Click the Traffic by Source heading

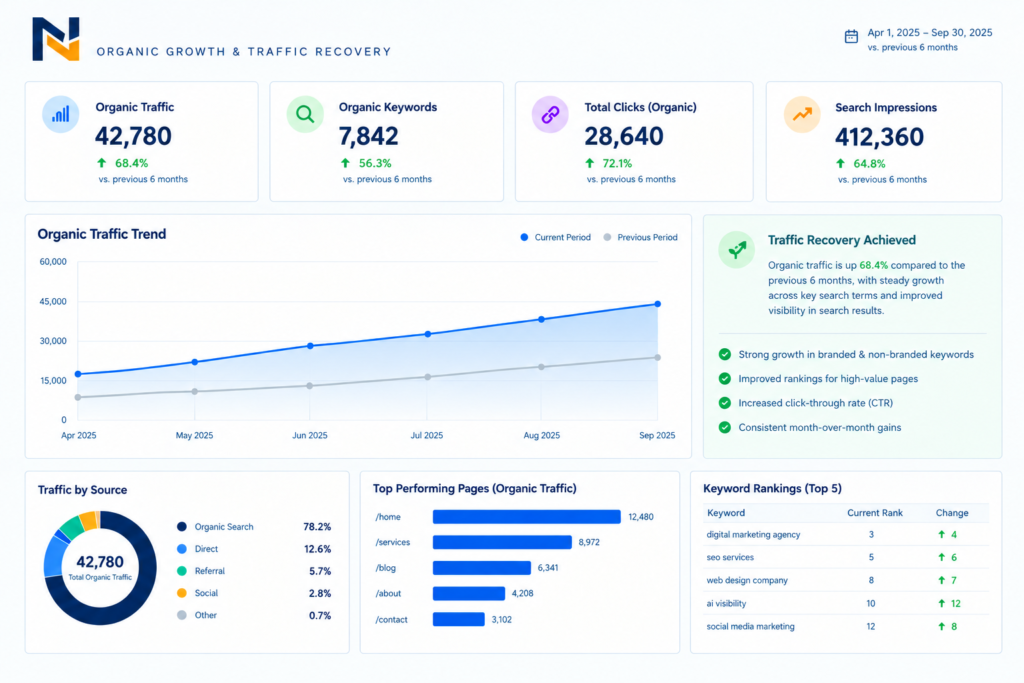[82, 490]
